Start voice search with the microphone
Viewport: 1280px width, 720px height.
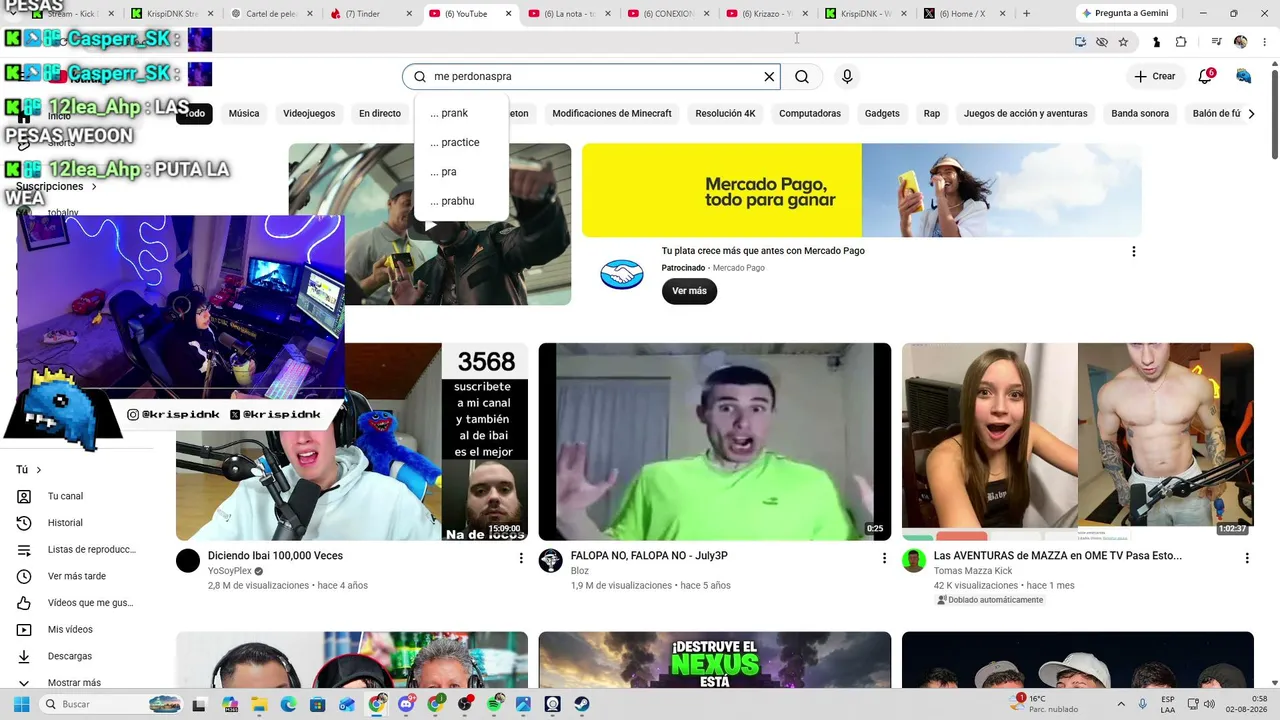pyautogui.click(x=847, y=77)
